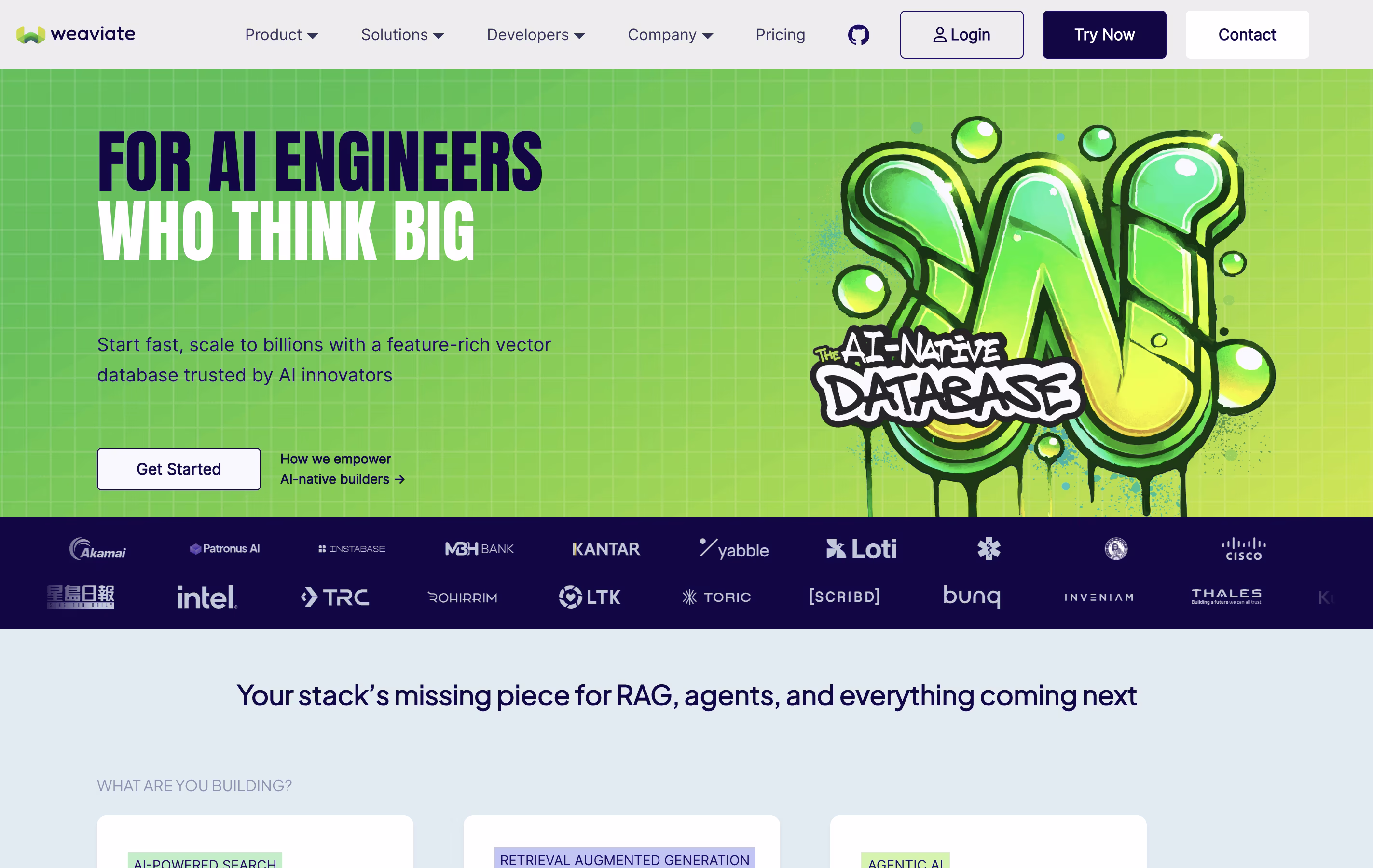Start with the Try Now button

[1104, 35]
